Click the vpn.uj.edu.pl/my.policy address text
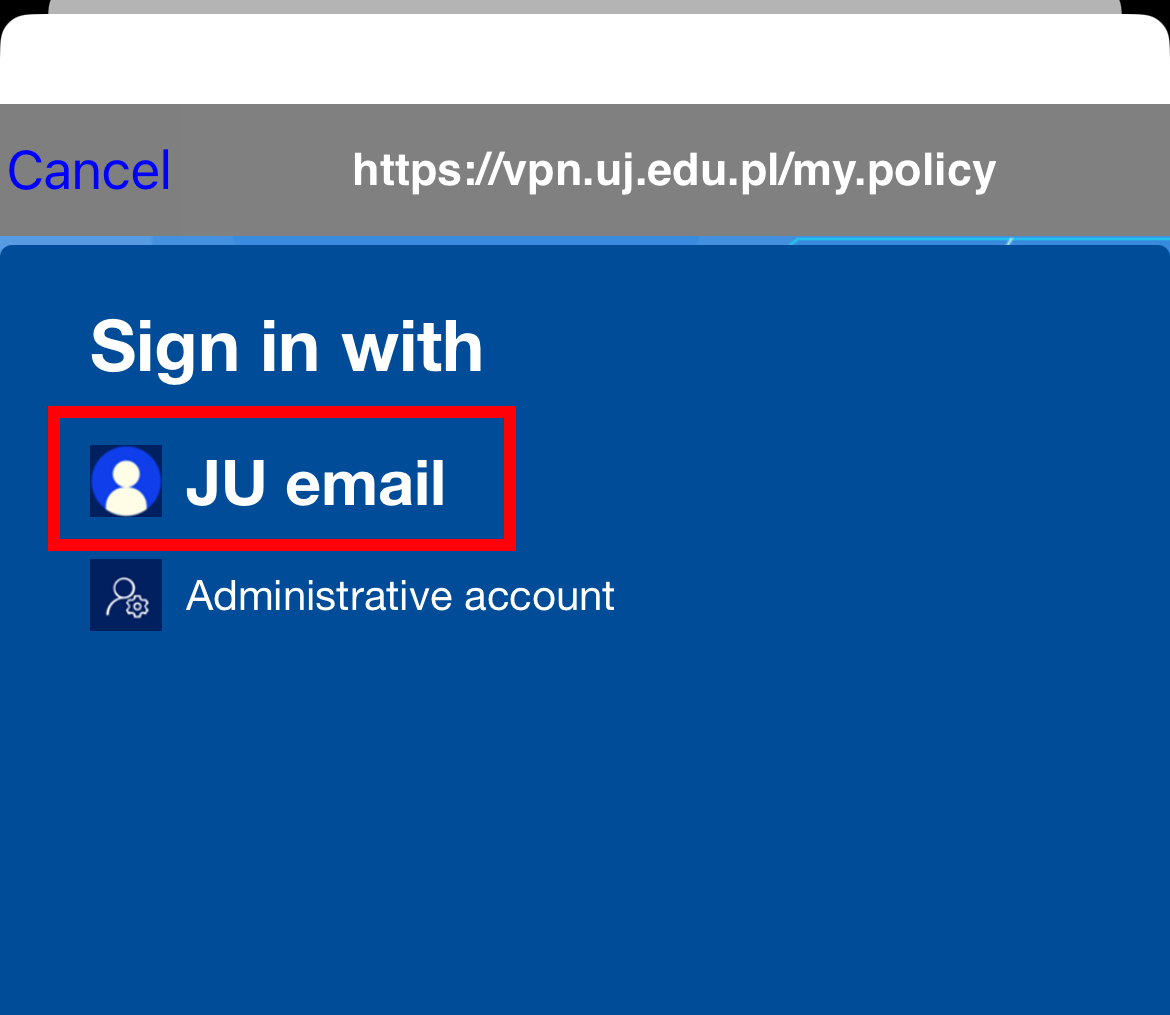This screenshot has height=1015, width=1170. tap(674, 171)
